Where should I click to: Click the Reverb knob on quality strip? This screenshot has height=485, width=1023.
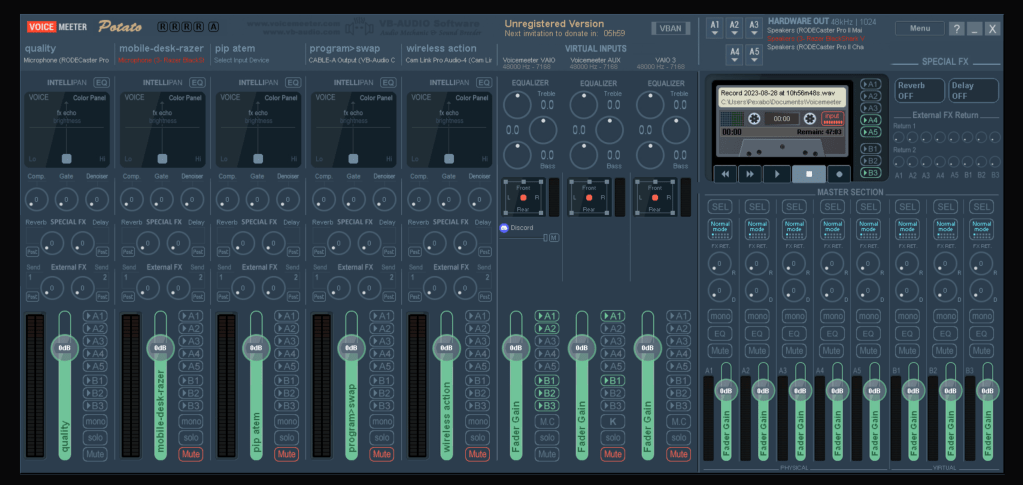(52, 243)
